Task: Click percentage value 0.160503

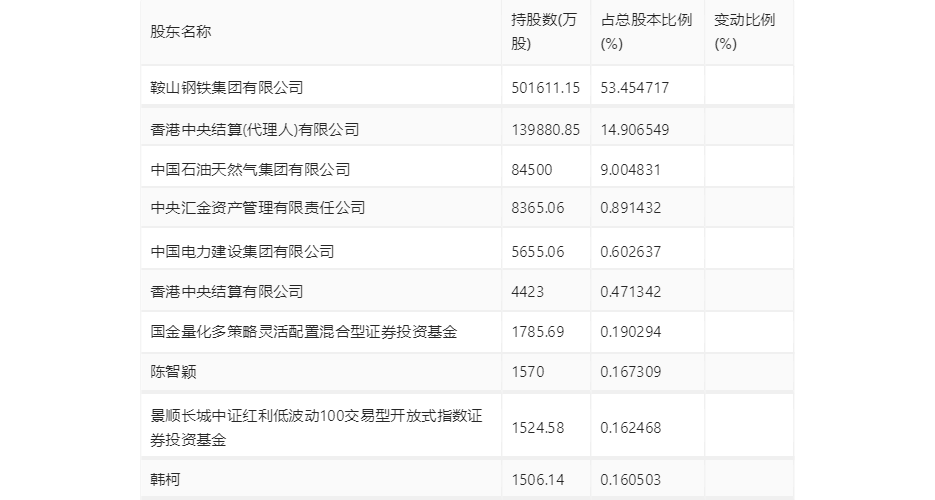Action: [x=631, y=479]
